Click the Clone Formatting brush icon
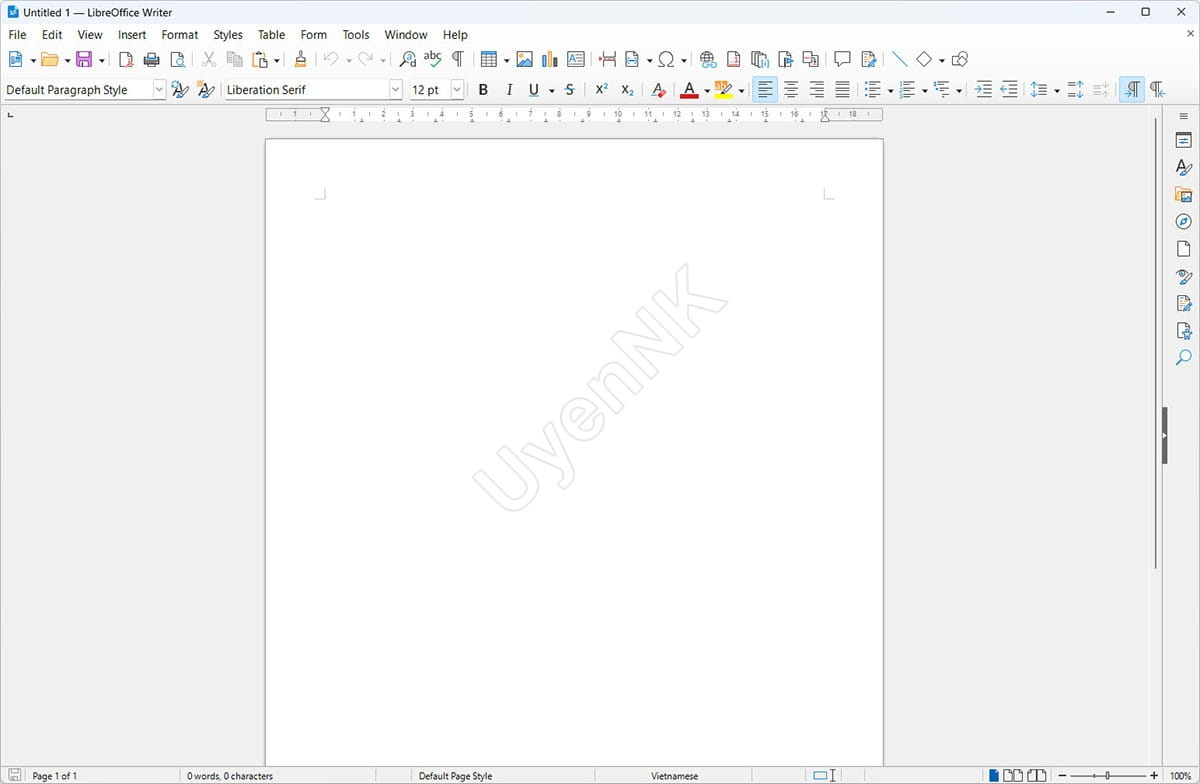 click(300, 60)
